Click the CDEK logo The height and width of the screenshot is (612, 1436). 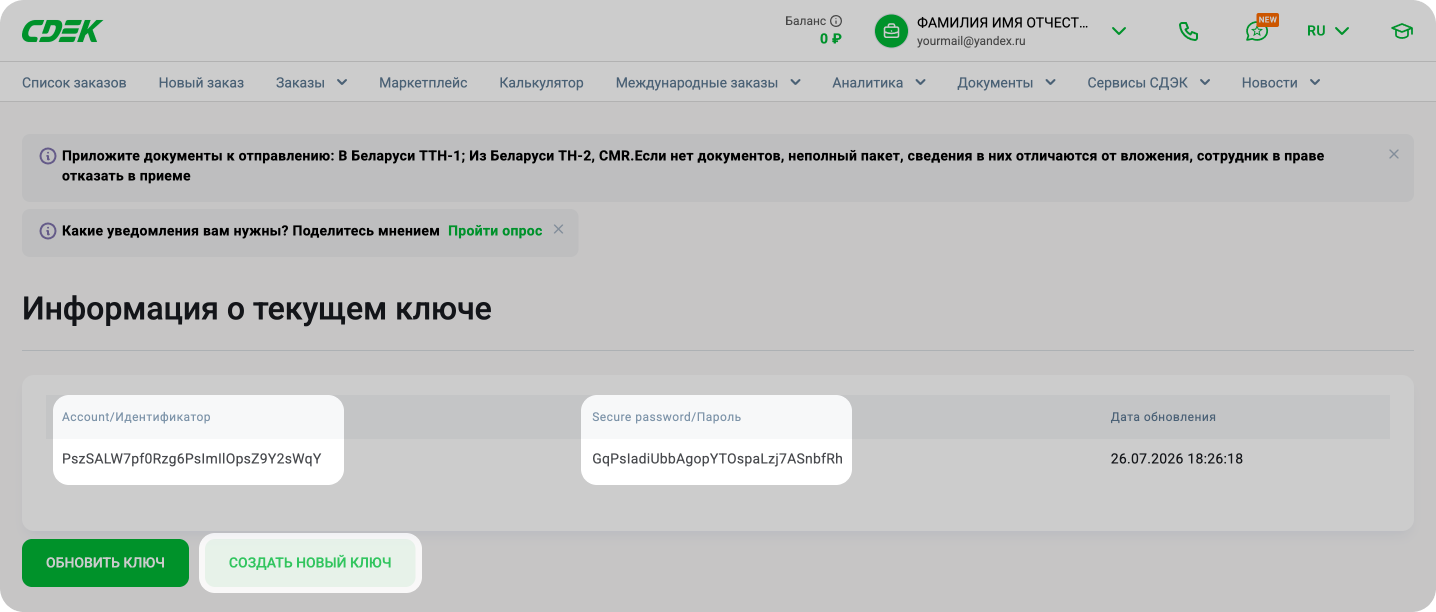tap(62, 31)
